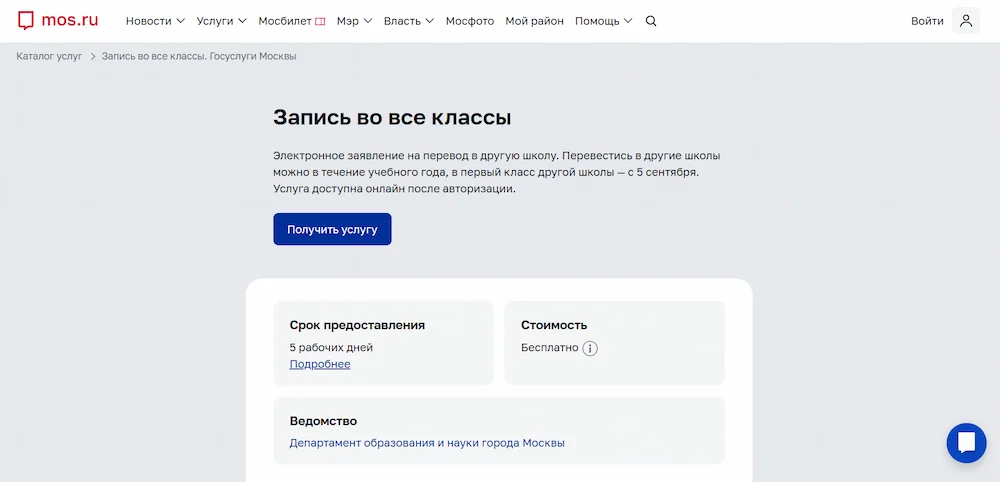Click breadcrumb Запись во все классы. Госуслуги Москвы
Image resolution: width=1000 pixels, height=482 pixels.
[199, 56]
